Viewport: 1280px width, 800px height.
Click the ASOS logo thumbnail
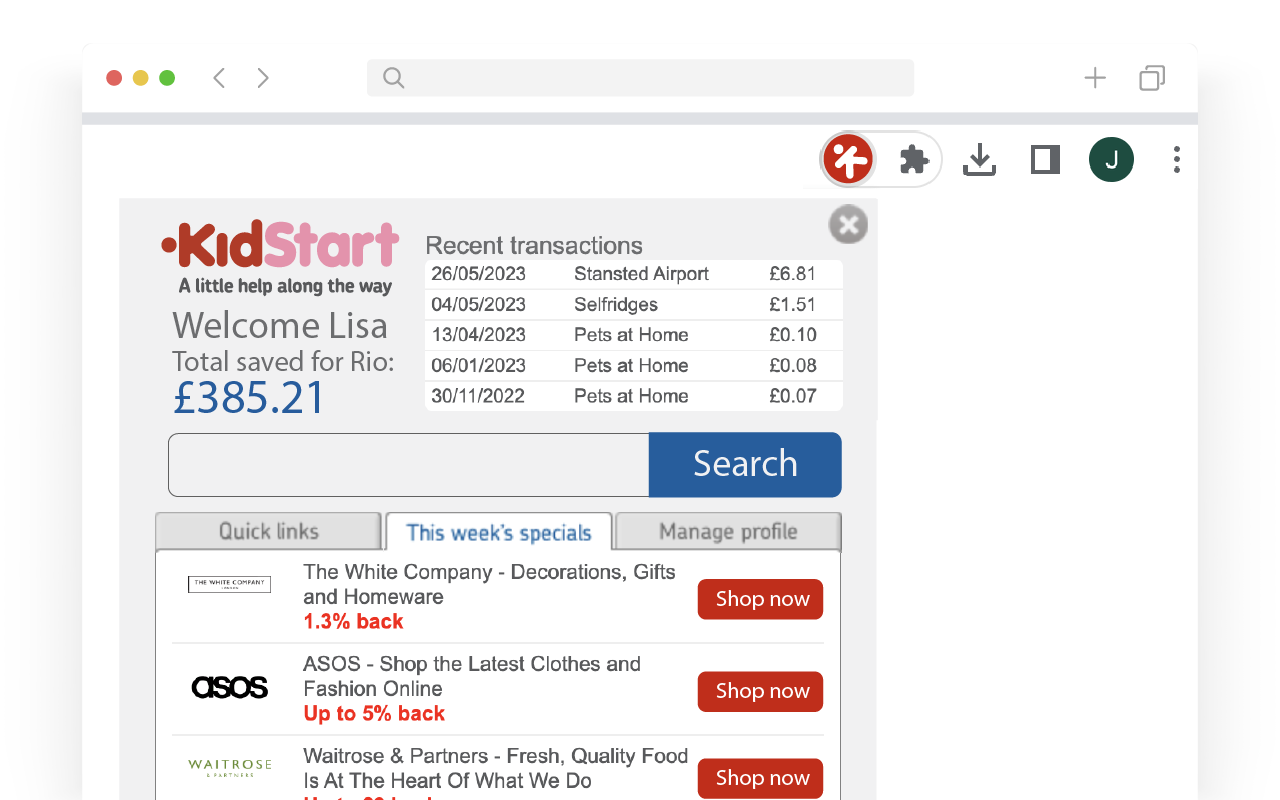[x=230, y=687]
